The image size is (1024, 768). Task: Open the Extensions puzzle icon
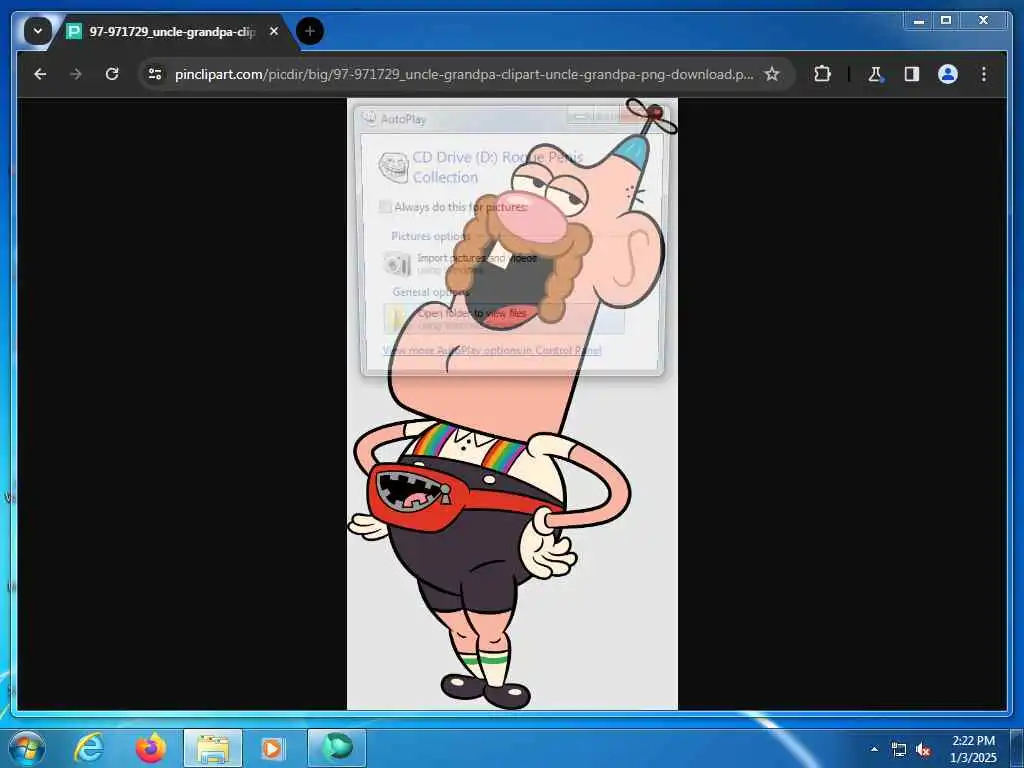tap(822, 74)
